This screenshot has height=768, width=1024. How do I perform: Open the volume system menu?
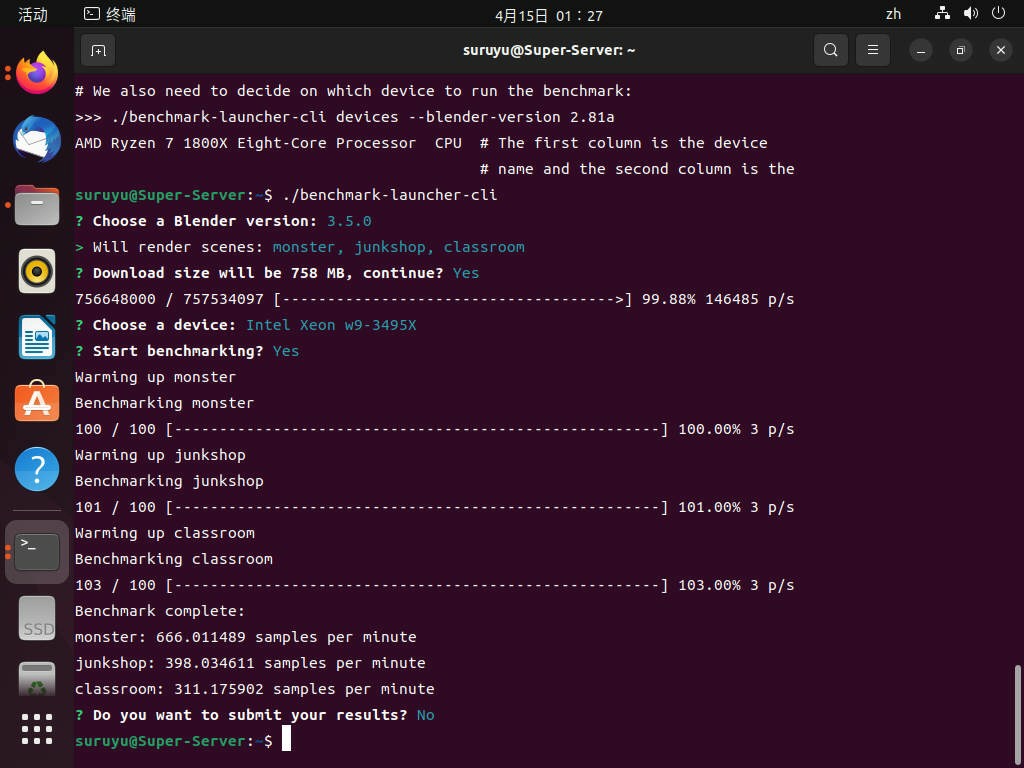(x=970, y=14)
